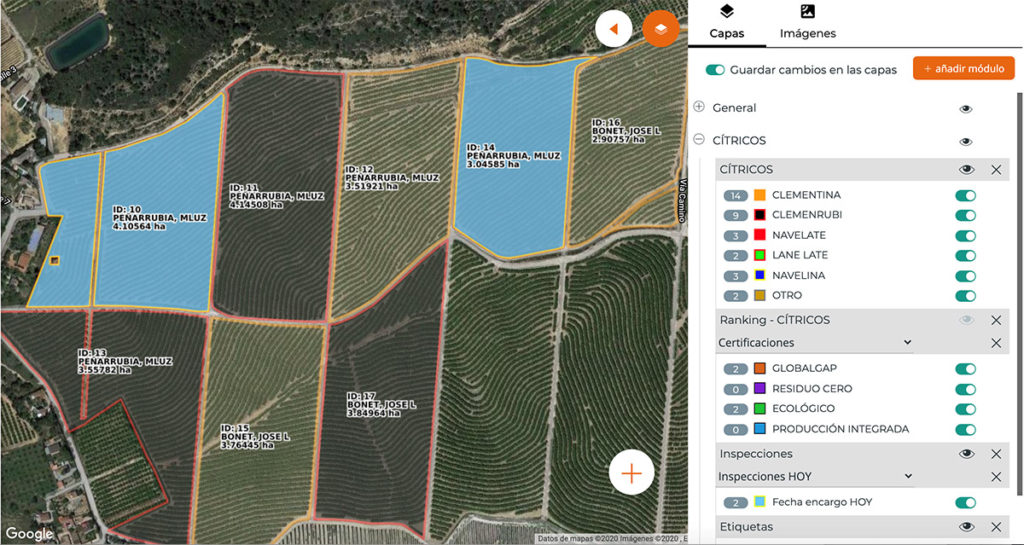Turn off the GLOBALGAP certification toggle
1024x545 pixels.
tap(965, 369)
